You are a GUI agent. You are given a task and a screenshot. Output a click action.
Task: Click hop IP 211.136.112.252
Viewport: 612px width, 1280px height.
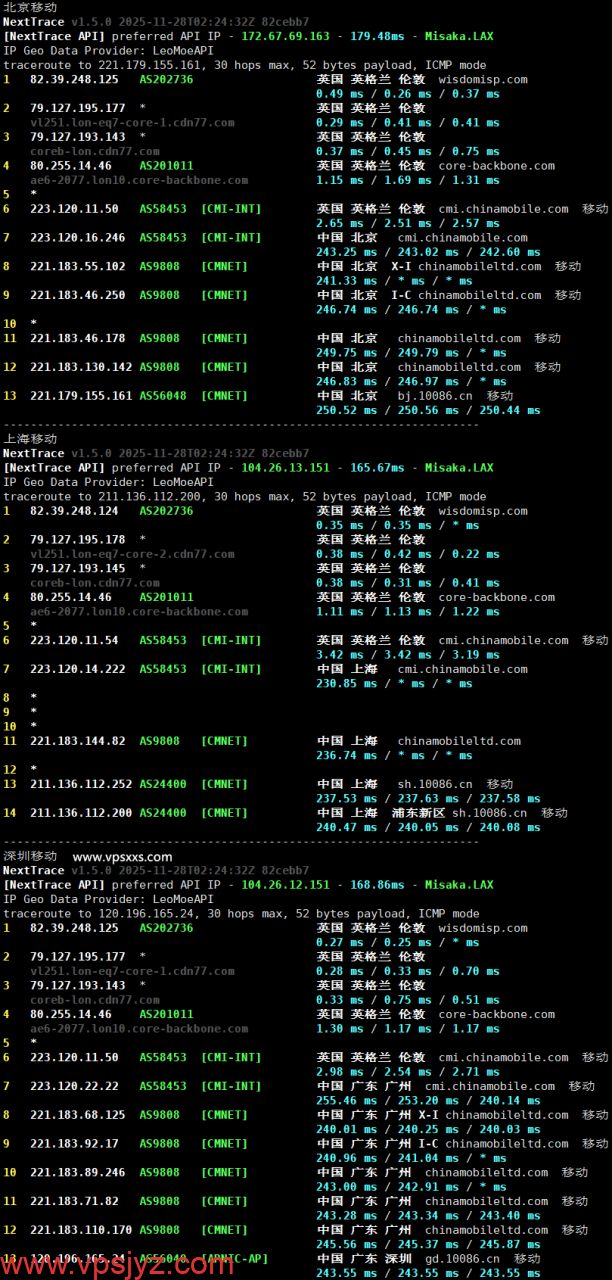tap(81, 785)
